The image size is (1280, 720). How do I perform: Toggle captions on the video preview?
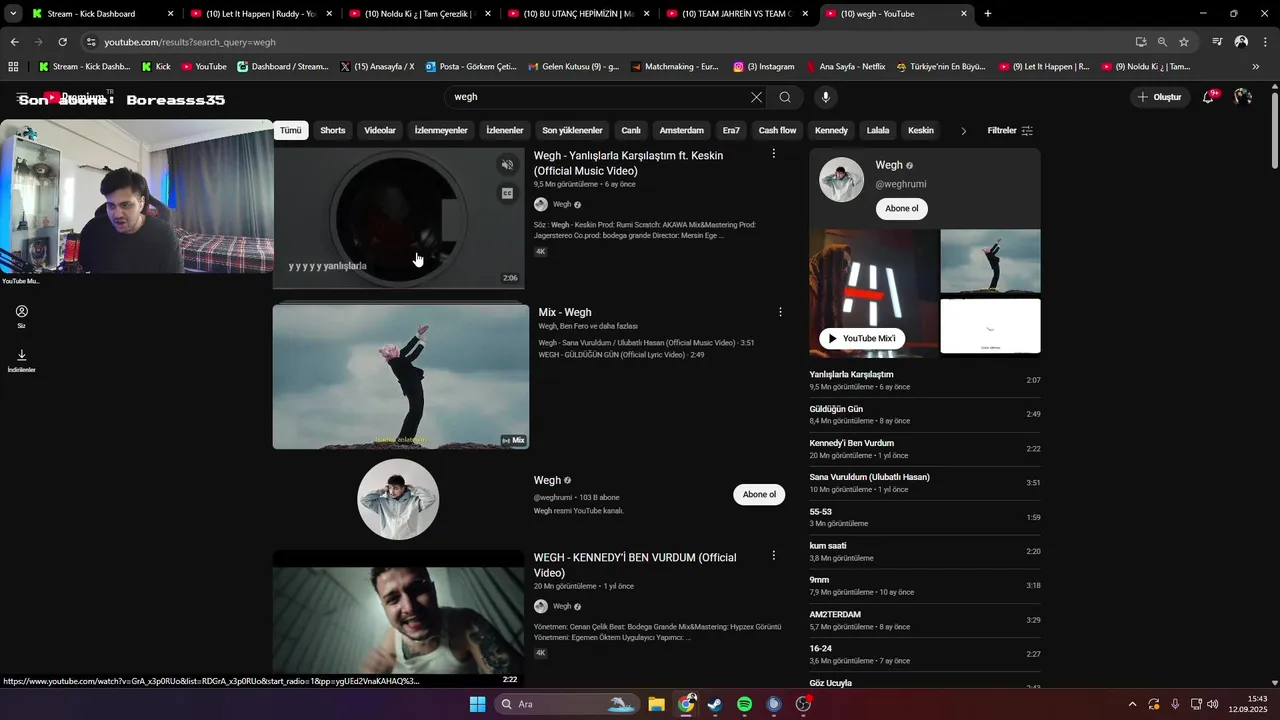[x=507, y=193]
